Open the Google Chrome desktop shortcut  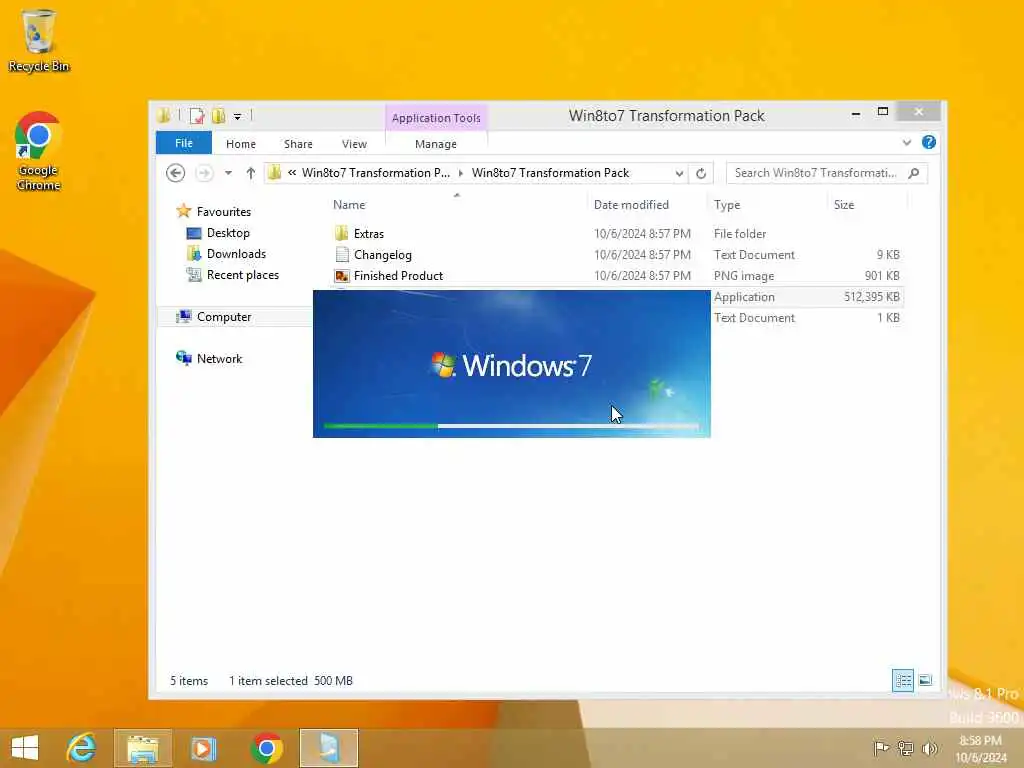coord(38,151)
